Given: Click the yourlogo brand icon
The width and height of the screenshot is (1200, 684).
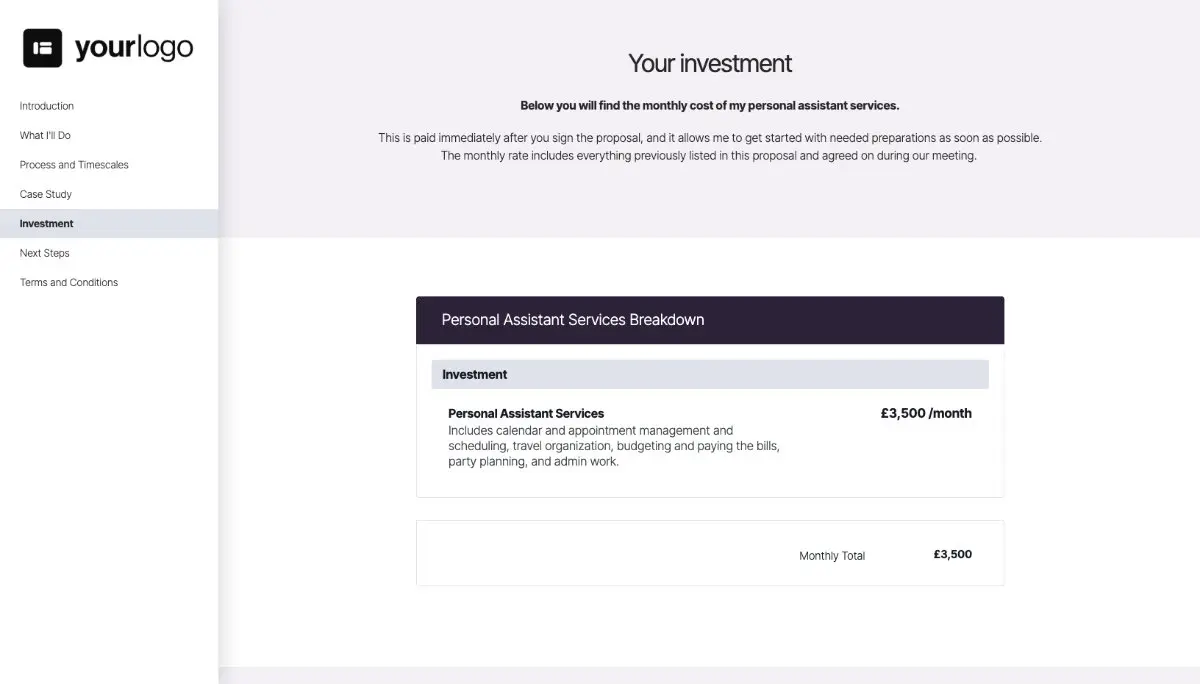Looking at the screenshot, I should click(41, 47).
